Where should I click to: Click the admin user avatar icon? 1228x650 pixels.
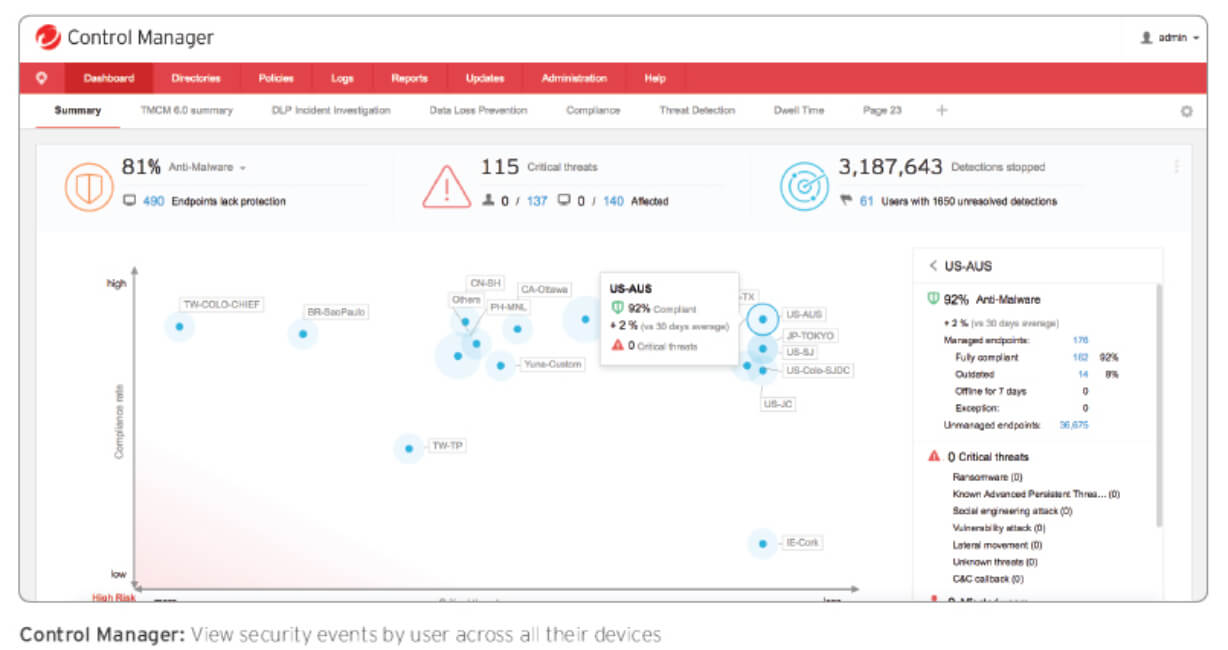click(1147, 38)
